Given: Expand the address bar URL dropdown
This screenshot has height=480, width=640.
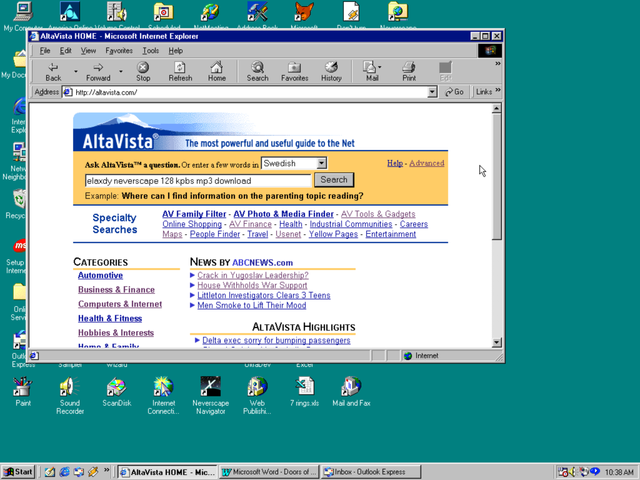Looking at the screenshot, I should coord(432,92).
